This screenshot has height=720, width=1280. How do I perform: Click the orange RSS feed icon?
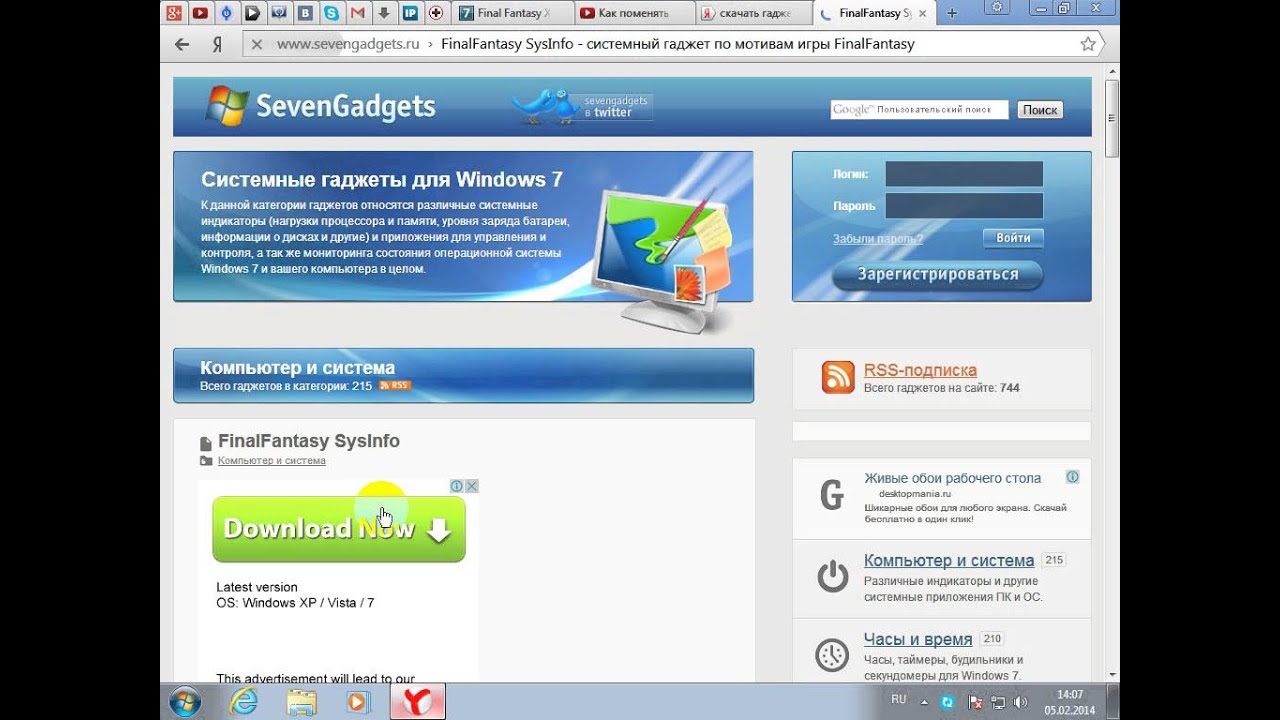click(x=838, y=377)
